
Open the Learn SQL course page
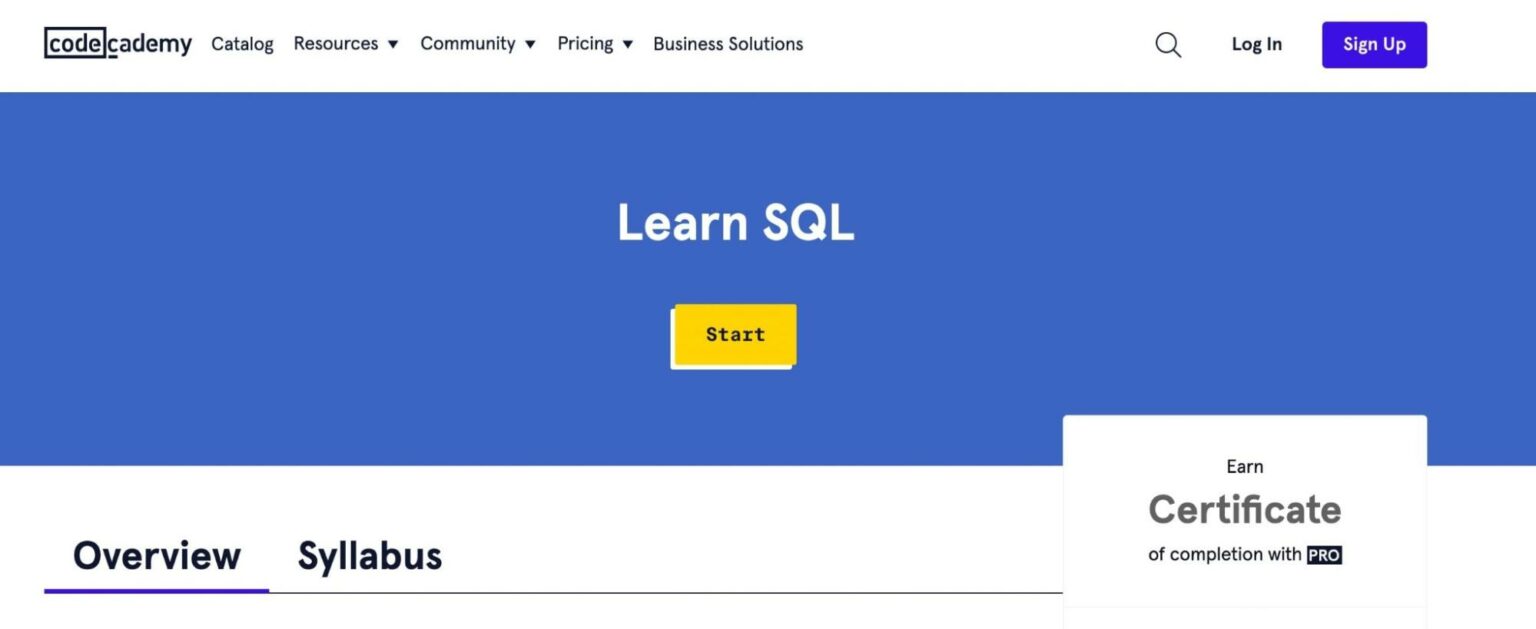click(736, 222)
